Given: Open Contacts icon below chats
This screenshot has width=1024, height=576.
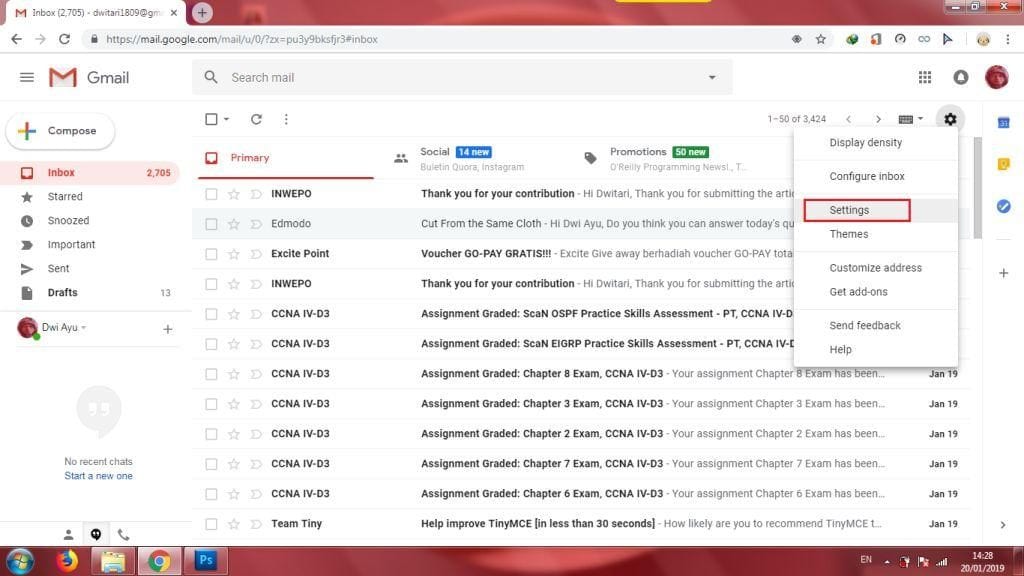Looking at the screenshot, I should click(68, 535).
